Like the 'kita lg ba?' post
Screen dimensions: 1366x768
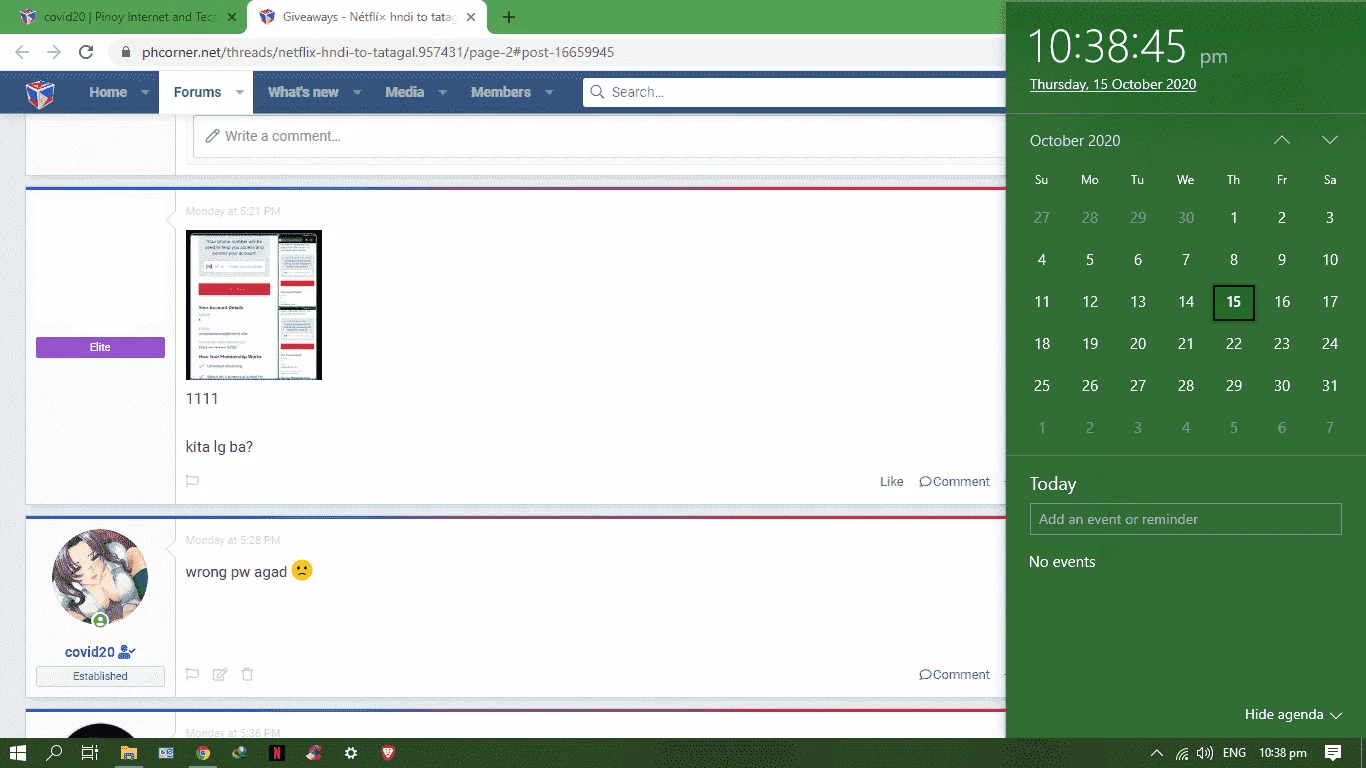[x=891, y=481]
